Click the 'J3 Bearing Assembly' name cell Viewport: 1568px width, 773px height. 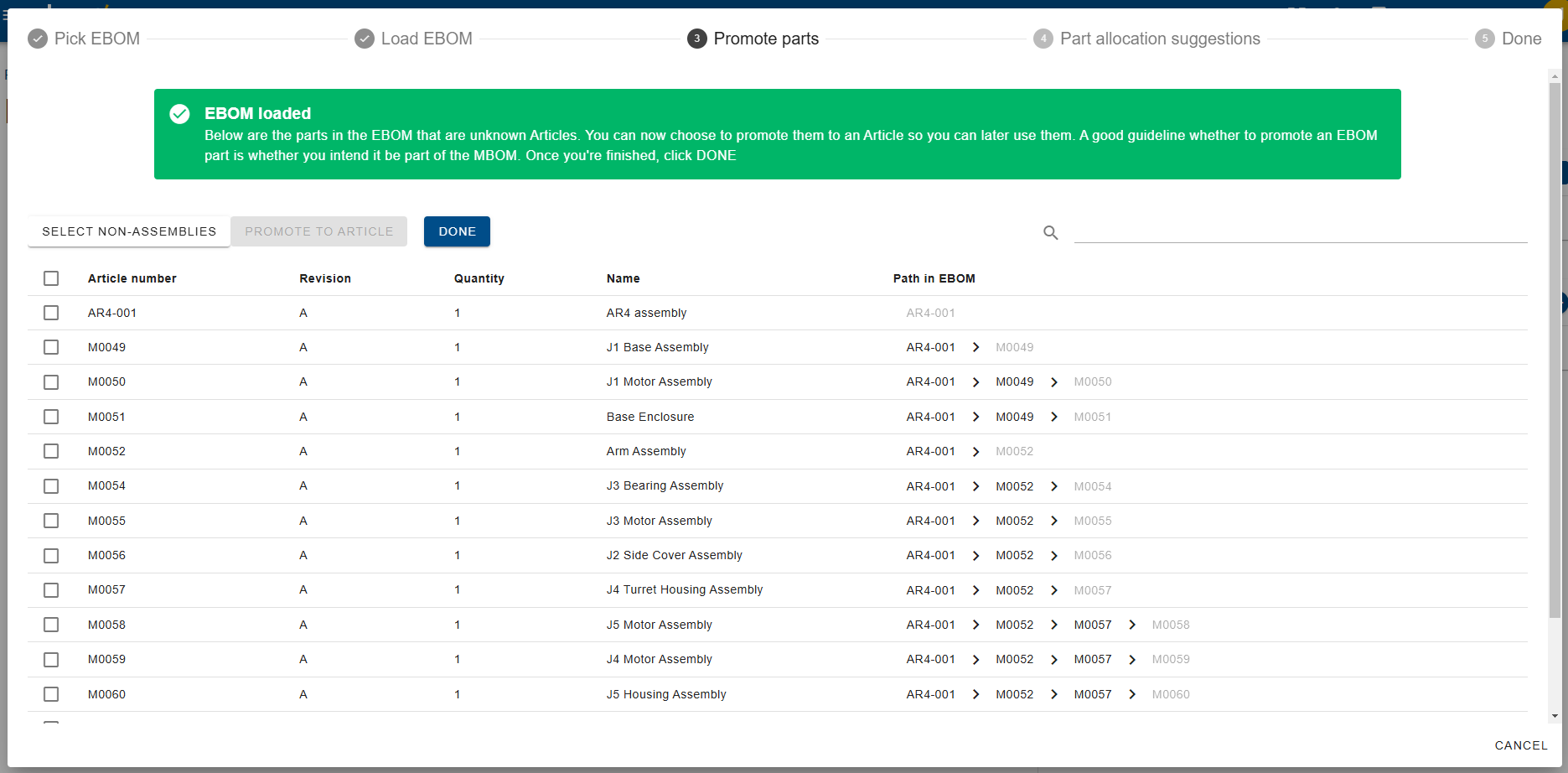click(665, 485)
